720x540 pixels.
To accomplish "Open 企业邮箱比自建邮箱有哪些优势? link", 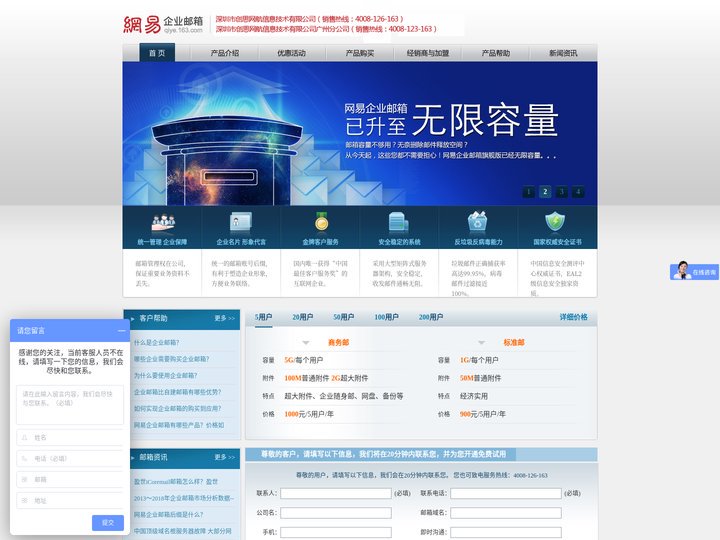I will (x=178, y=392).
